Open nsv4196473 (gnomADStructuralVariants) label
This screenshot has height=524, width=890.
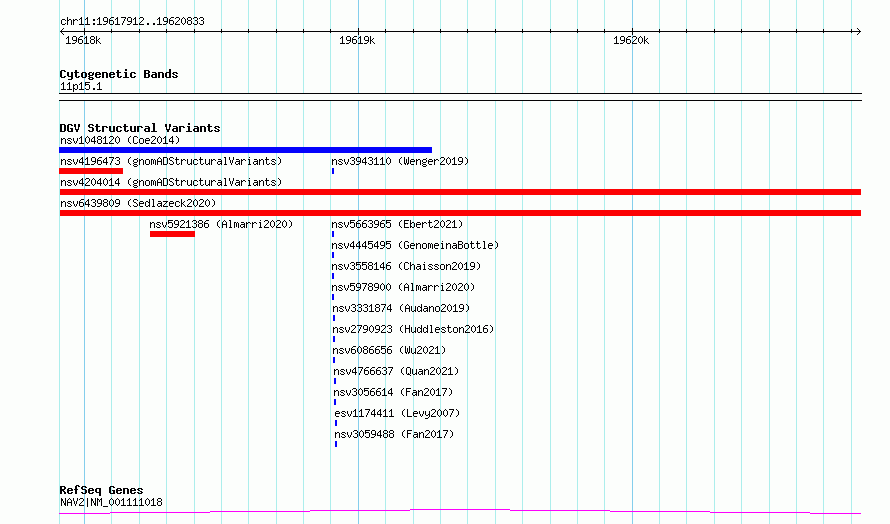[x=171, y=161]
